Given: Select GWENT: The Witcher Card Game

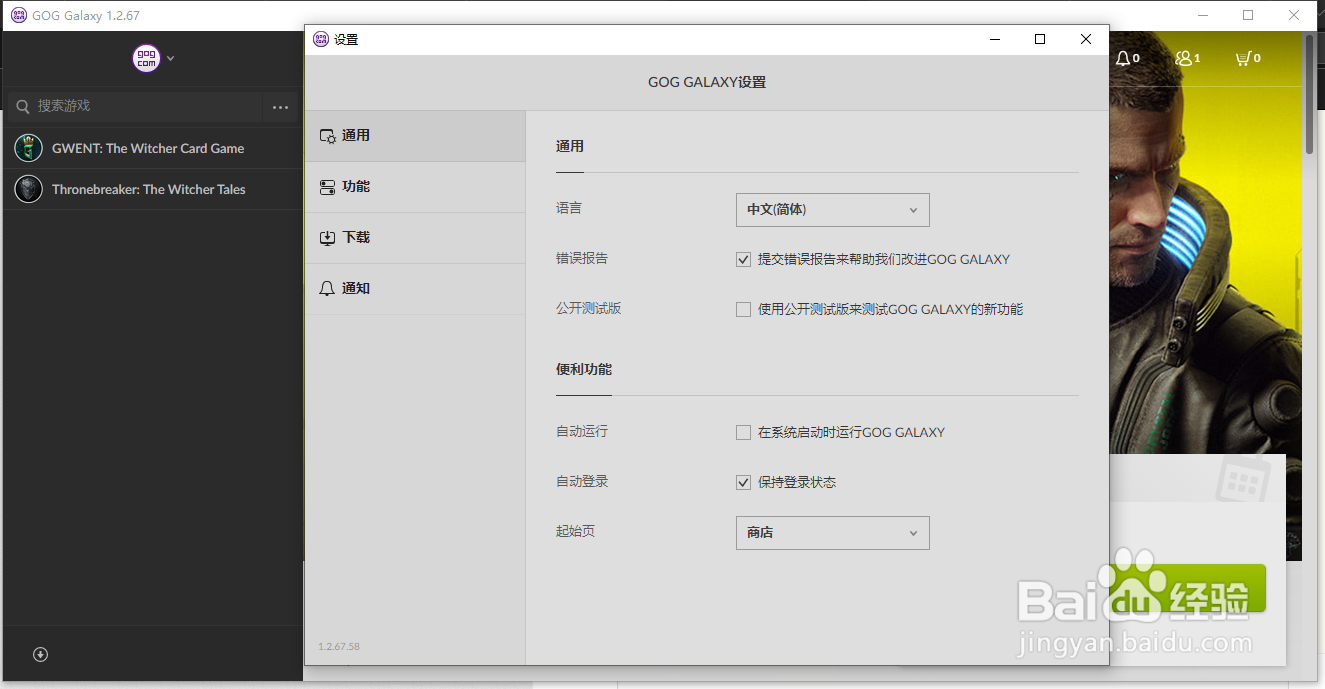Looking at the screenshot, I should pos(150,148).
